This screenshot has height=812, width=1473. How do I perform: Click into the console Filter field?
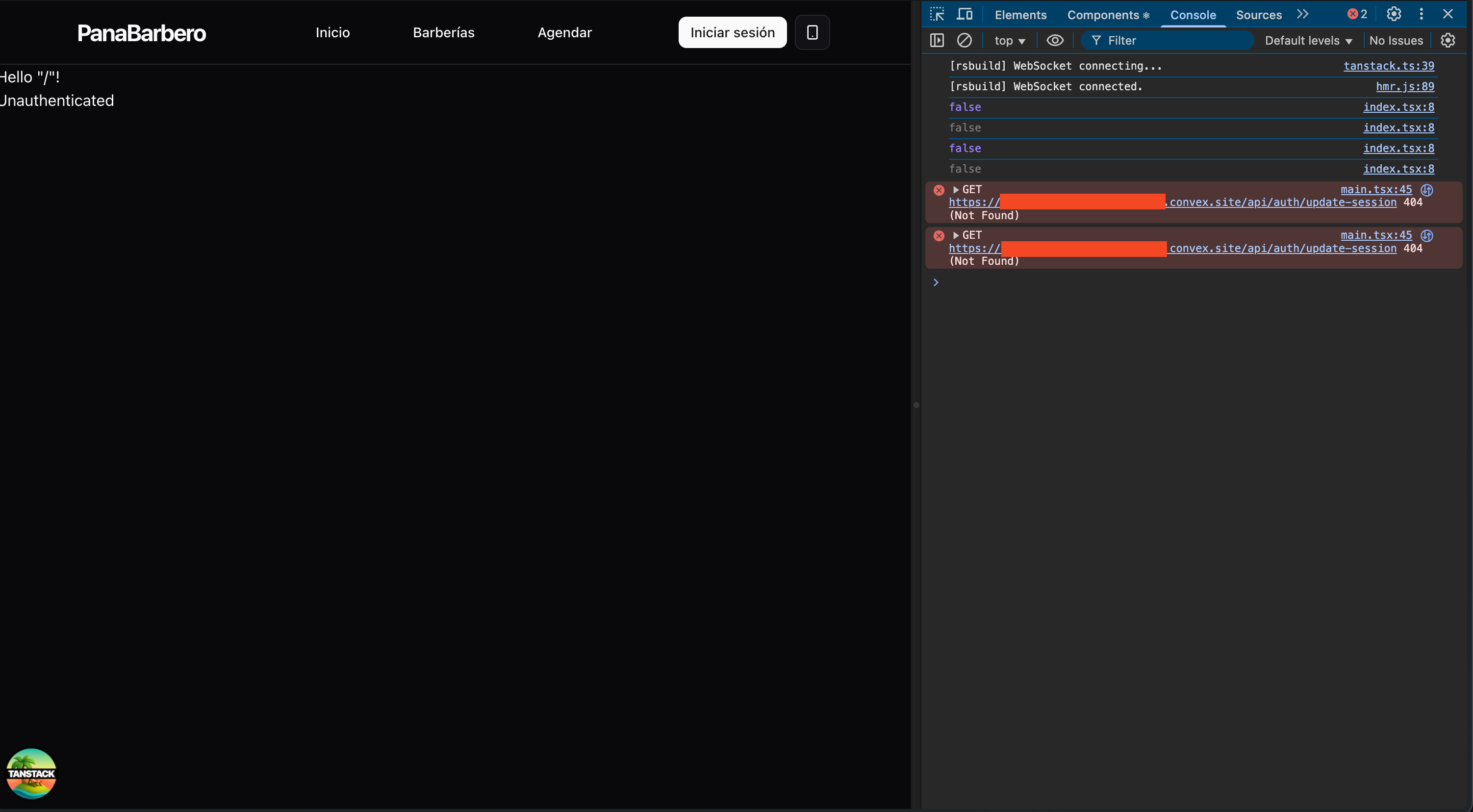(1172, 41)
